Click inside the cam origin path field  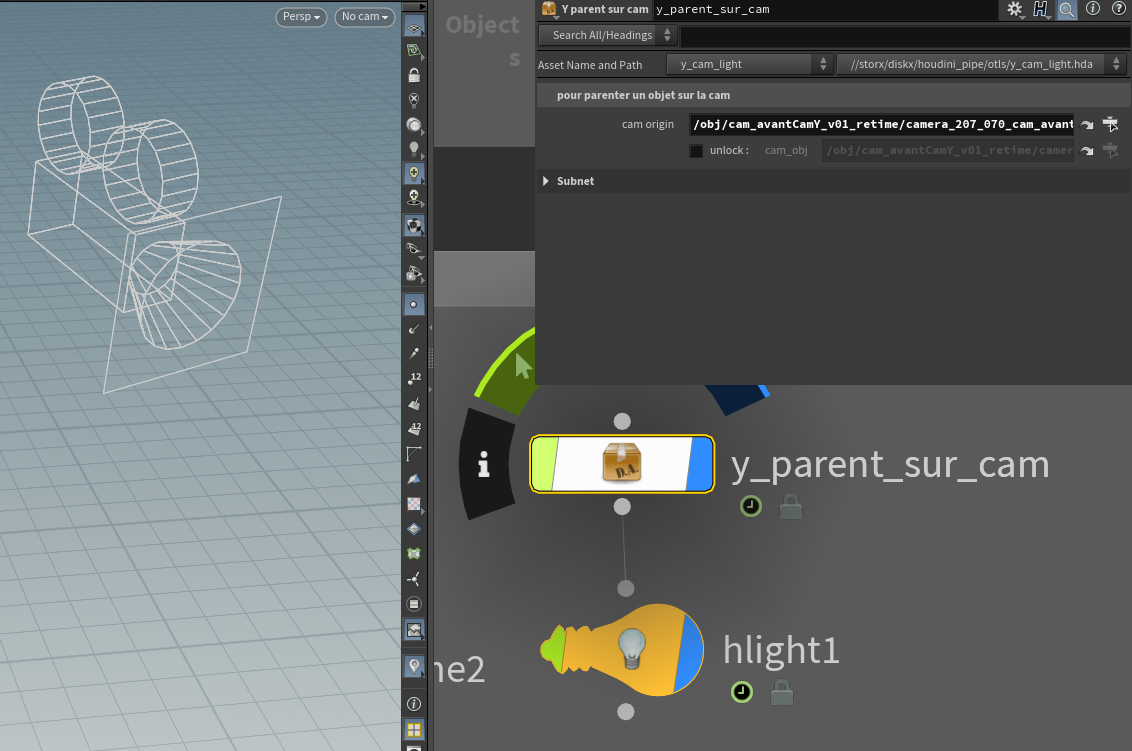881,124
